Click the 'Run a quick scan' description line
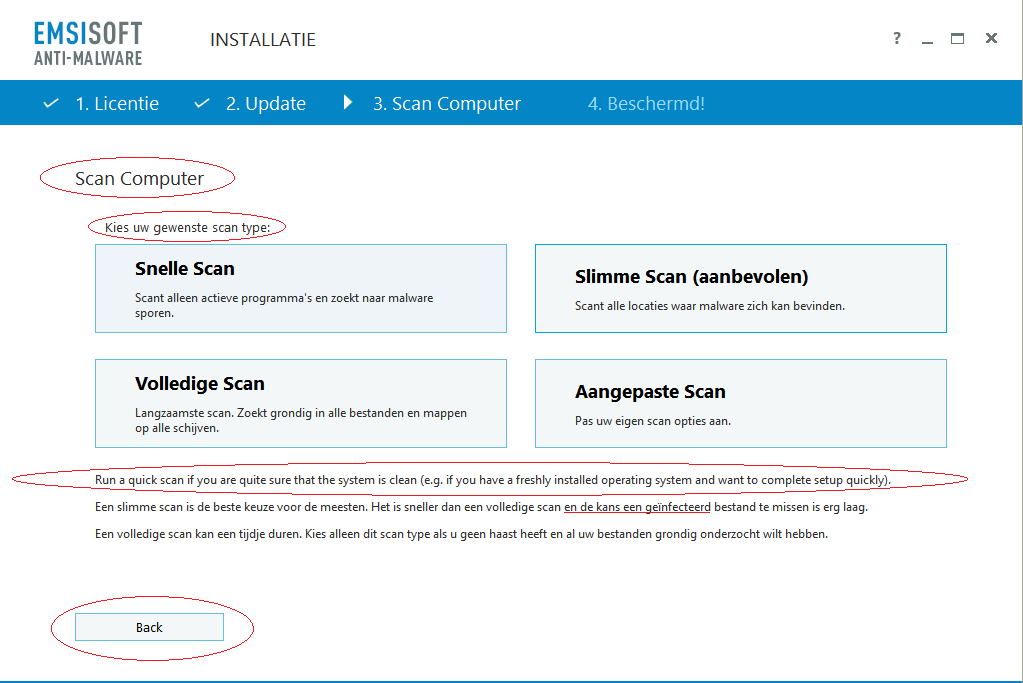 click(x=493, y=480)
